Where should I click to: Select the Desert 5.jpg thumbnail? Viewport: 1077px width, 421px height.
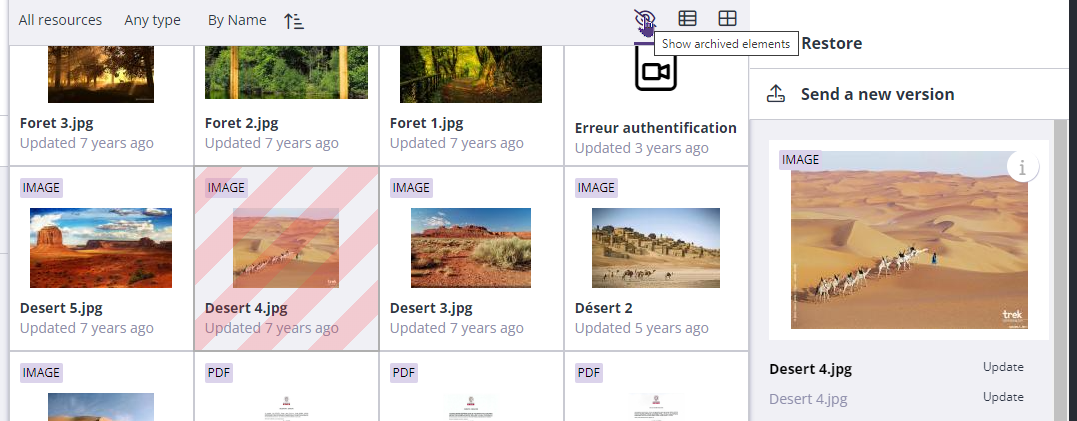(x=100, y=248)
